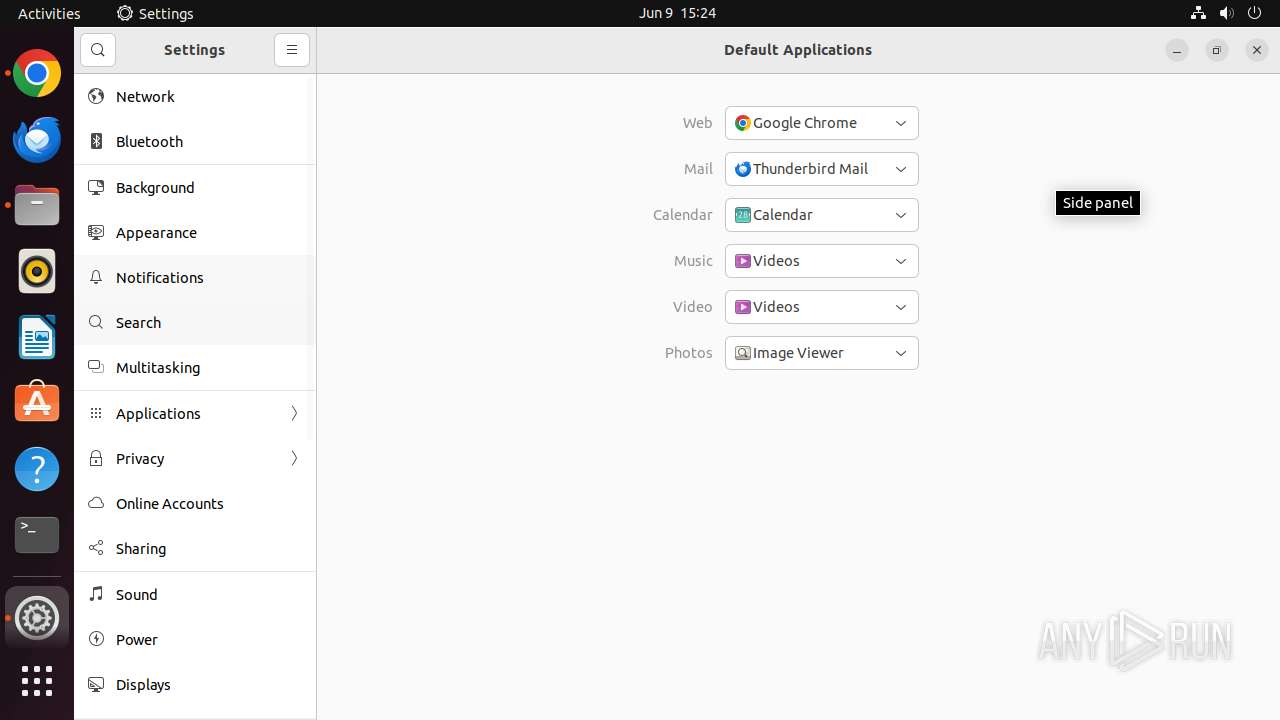Select the Notifications bell icon
This screenshot has width=1280, height=720.
96,277
